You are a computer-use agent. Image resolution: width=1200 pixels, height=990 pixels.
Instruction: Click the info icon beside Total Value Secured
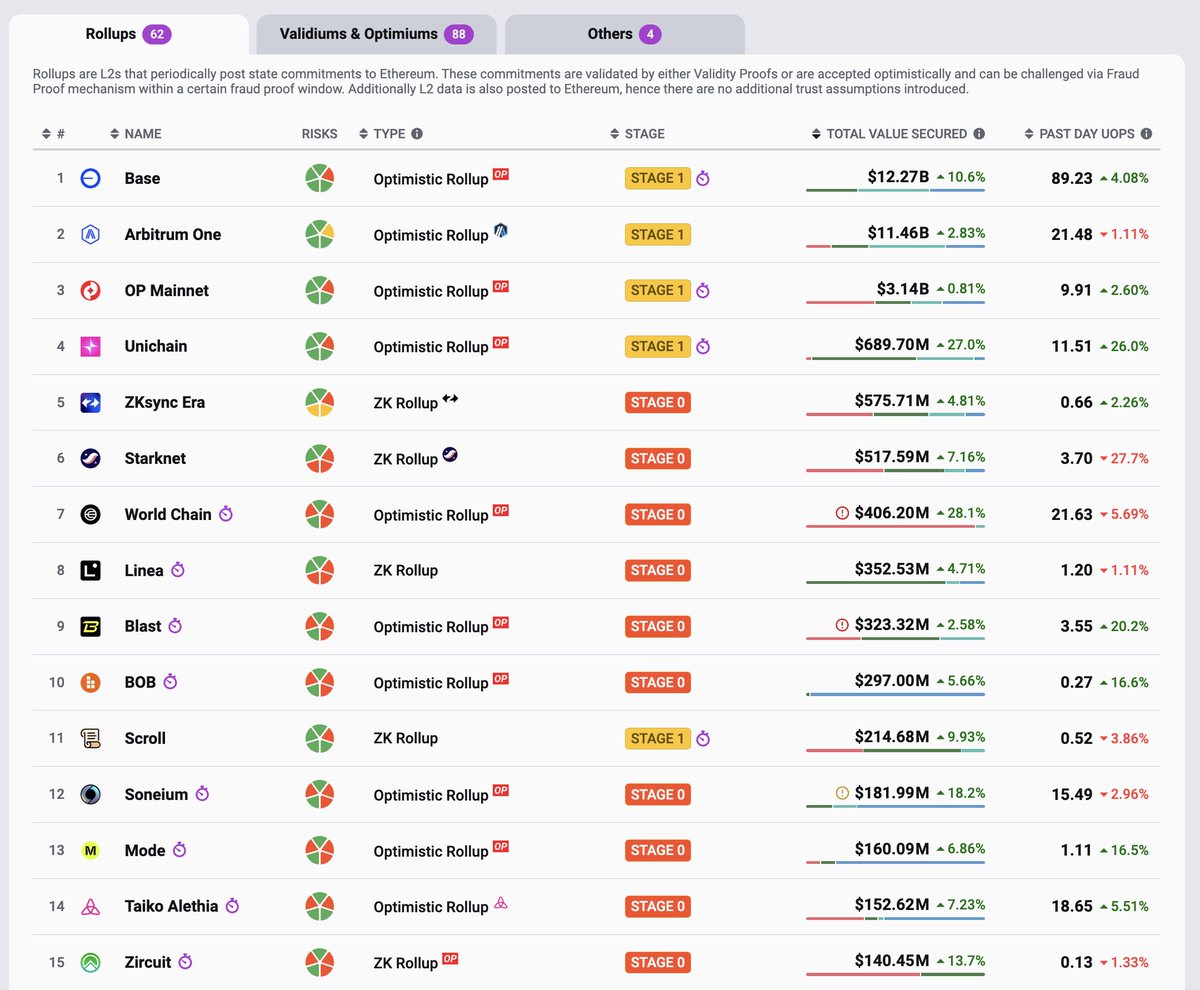[979, 134]
